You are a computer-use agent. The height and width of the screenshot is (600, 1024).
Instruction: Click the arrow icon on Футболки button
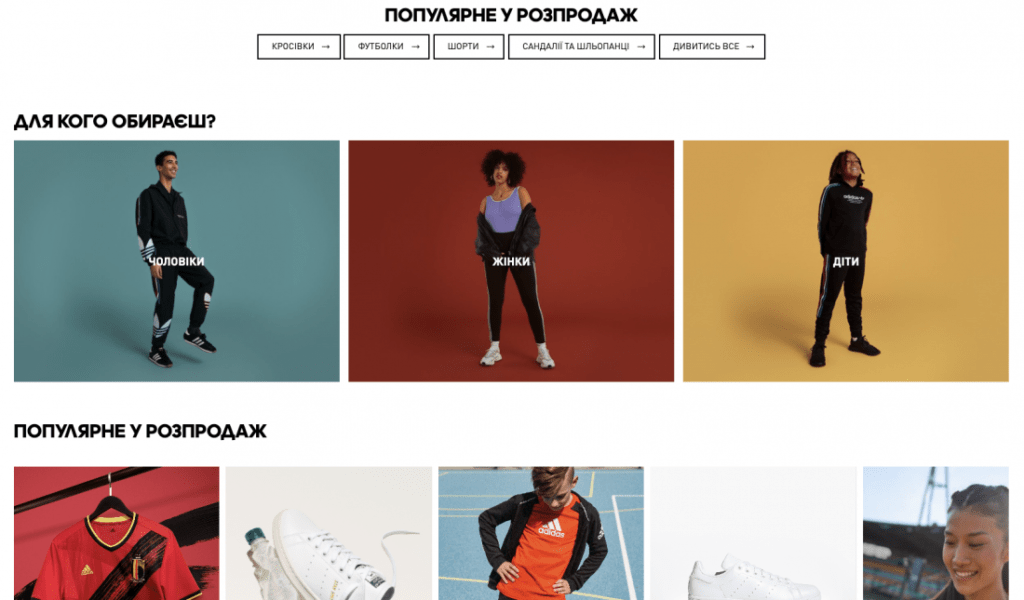coord(415,47)
